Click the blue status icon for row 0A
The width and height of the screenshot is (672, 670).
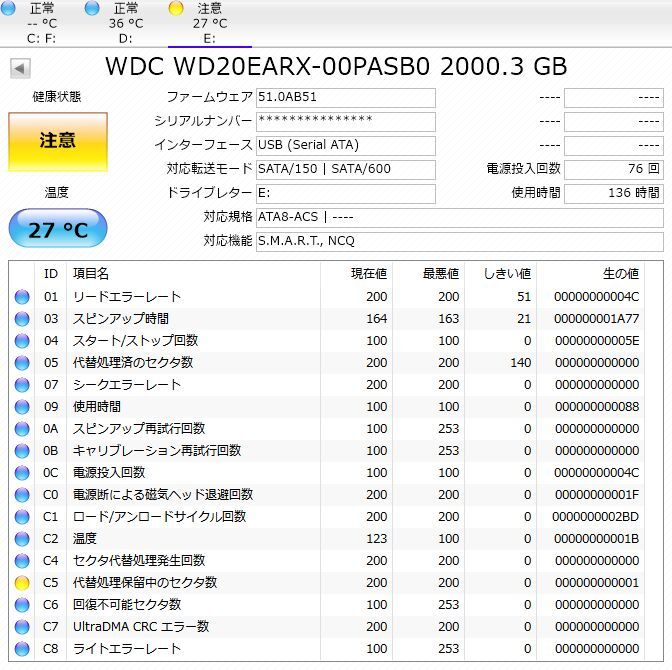click(x=22, y=429)
